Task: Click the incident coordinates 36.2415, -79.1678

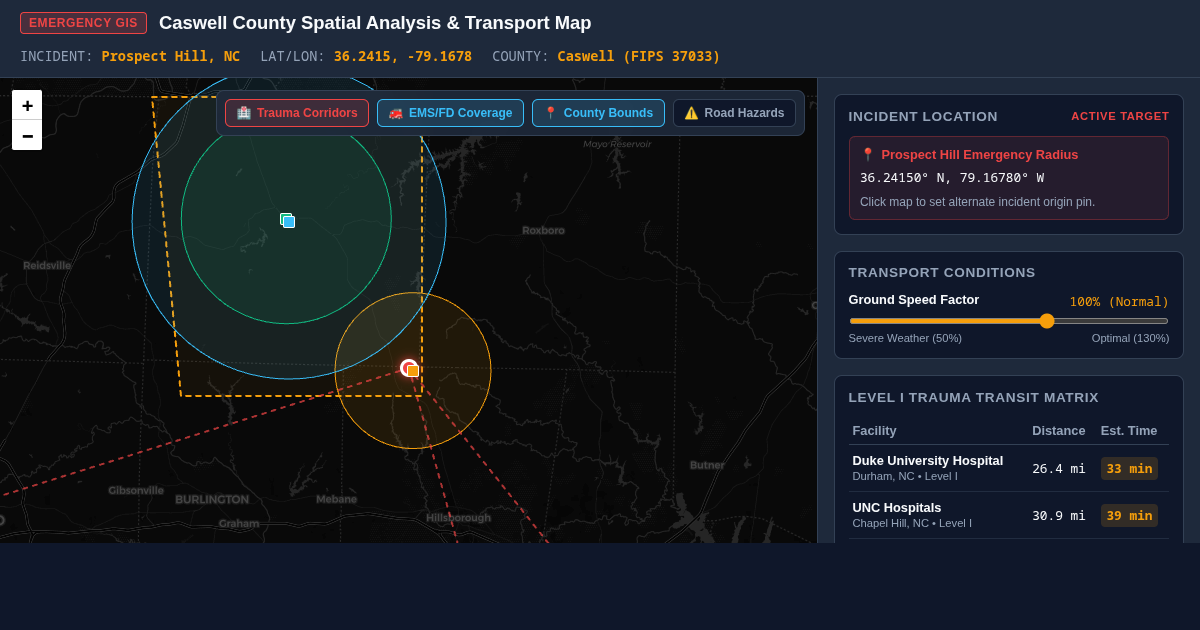Action: coord(403,56)
